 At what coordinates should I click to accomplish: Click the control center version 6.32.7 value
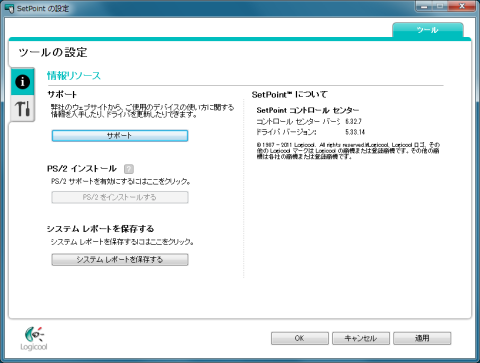coord(353,121)
